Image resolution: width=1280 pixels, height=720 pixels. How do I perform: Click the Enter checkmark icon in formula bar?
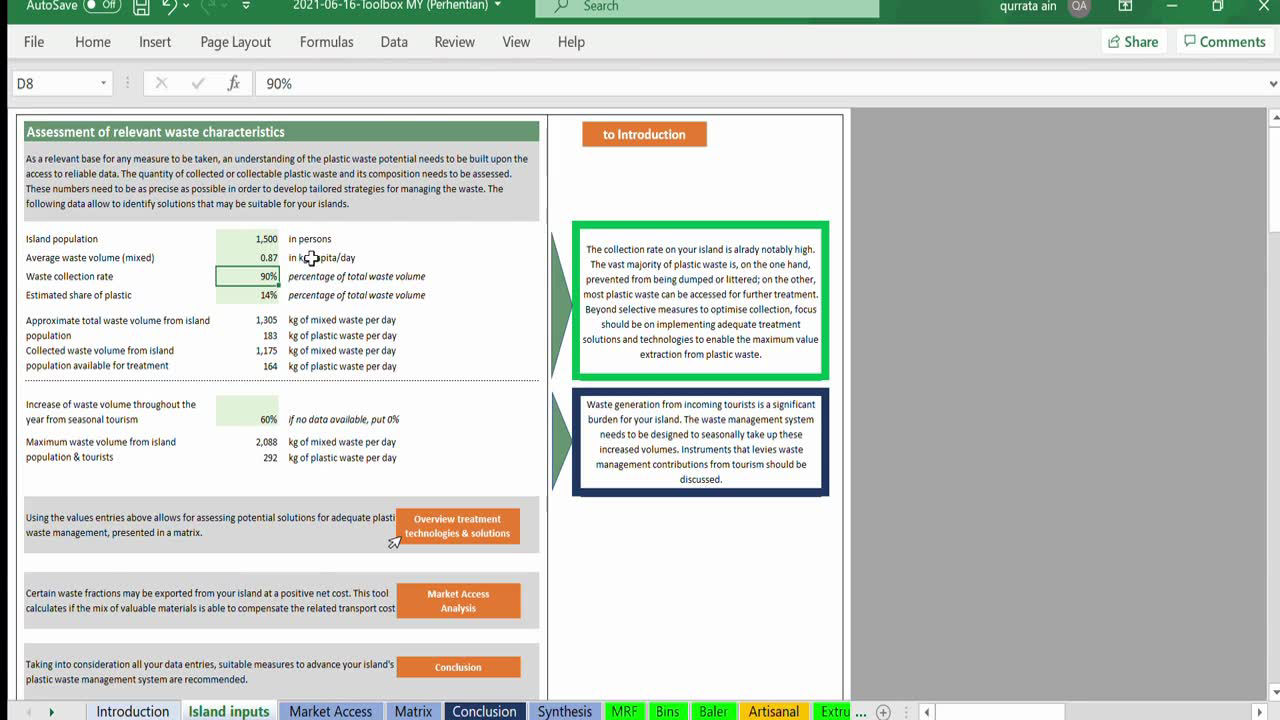[198, 84]
